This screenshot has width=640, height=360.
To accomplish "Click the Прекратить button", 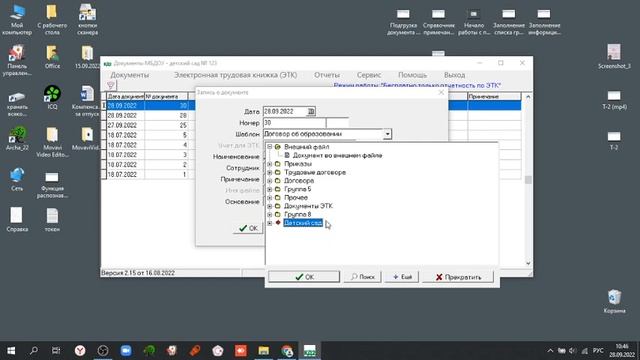I will (x=458, y=277).
